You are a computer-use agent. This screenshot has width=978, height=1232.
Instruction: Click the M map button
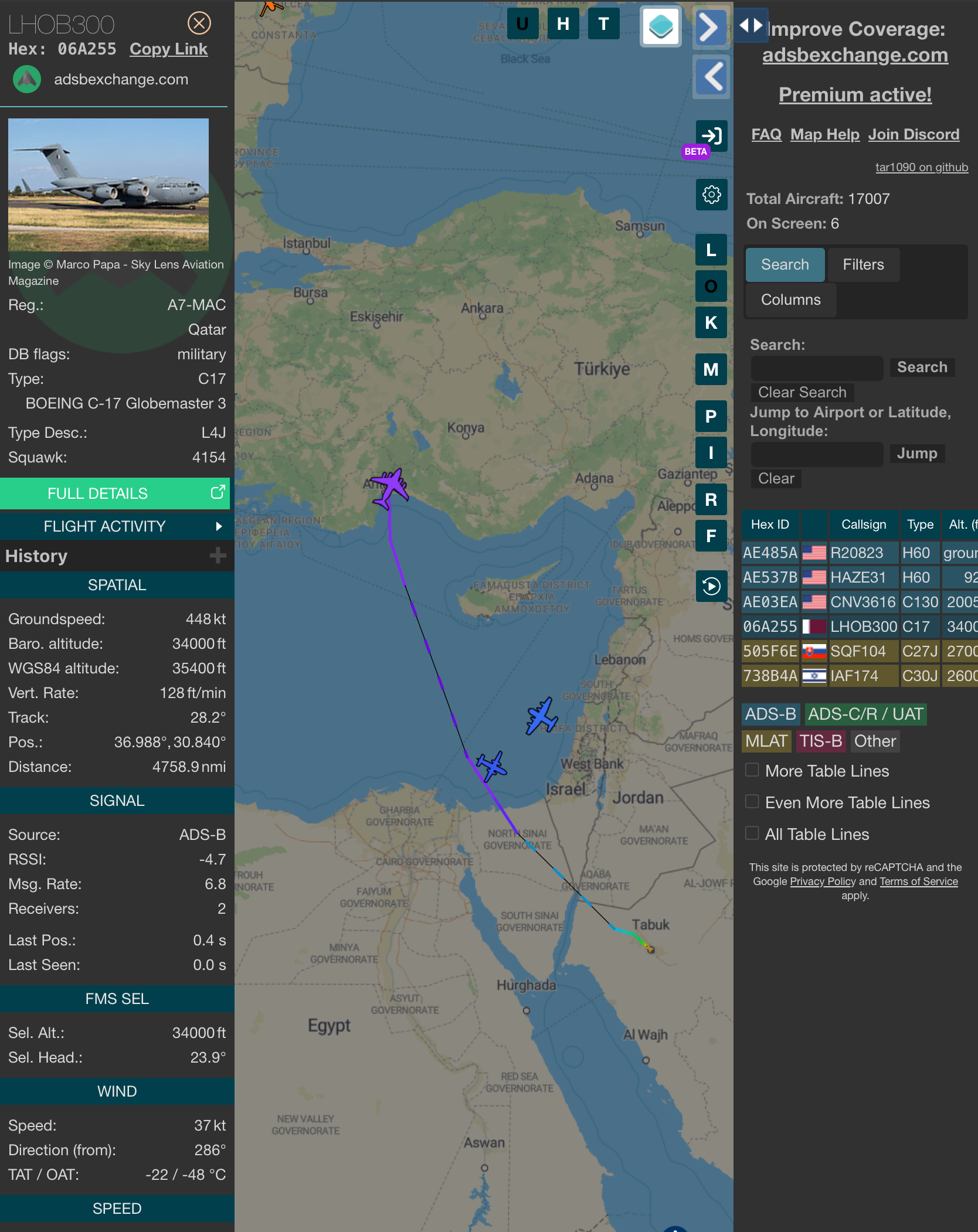(711, 369)
